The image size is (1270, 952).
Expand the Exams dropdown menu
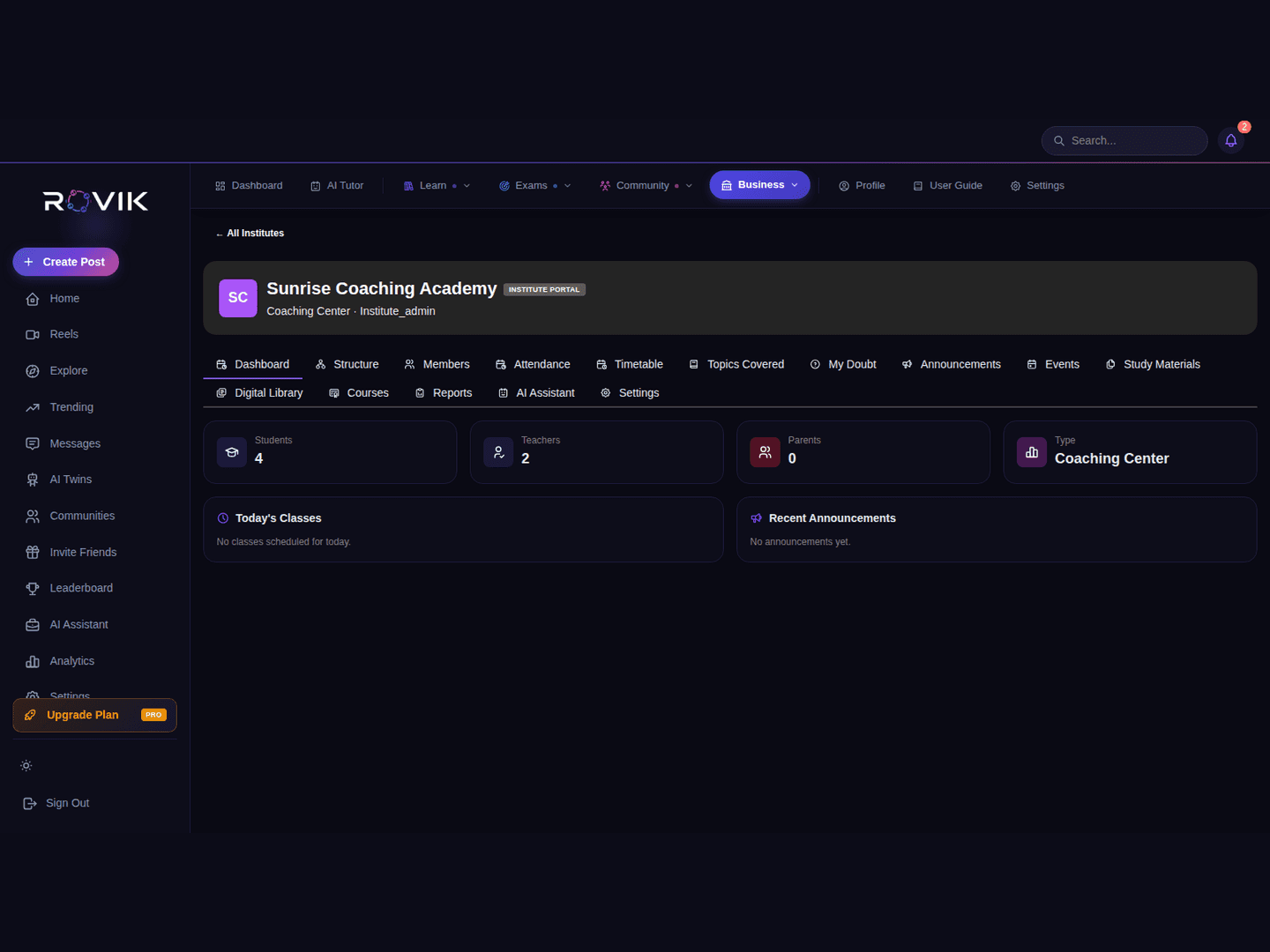[x=535, y=186]
